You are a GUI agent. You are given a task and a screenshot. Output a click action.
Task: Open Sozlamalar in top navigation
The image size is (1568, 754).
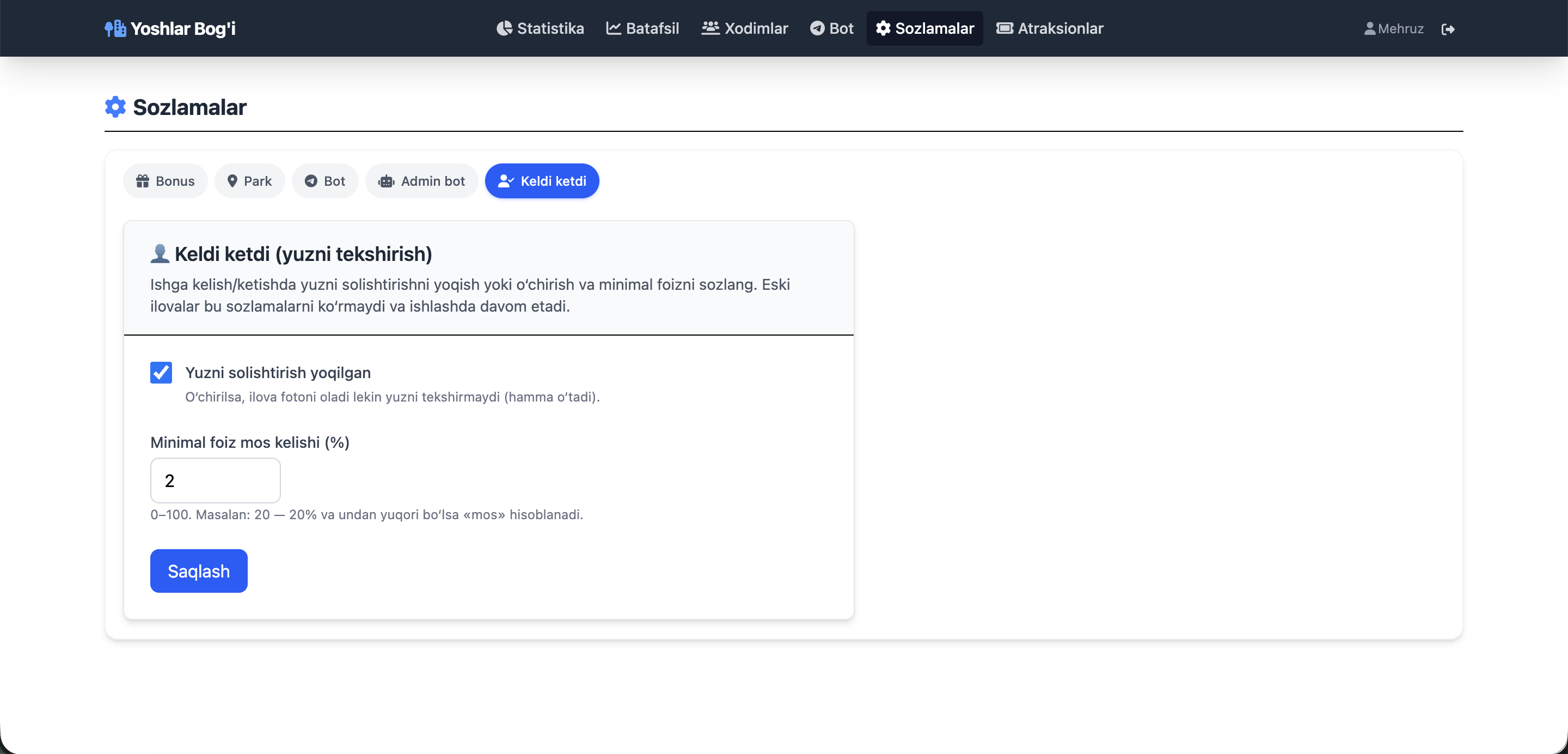click(x=924, y=28)
